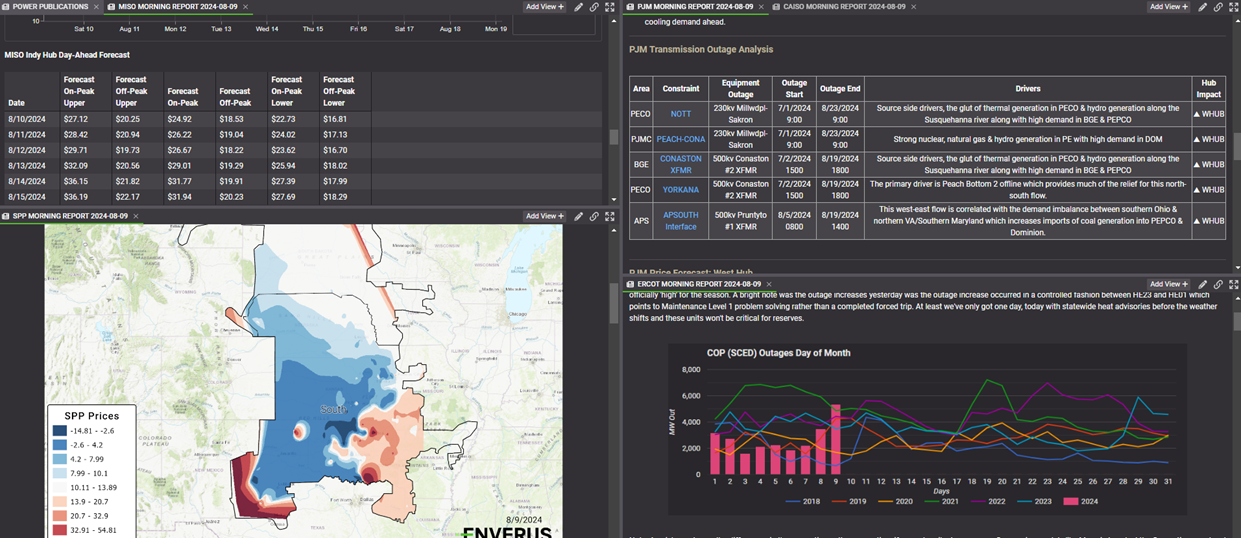Viewport: 1241px width, 538px height.
Task: Click the book icon on POWER PUBLICATIONS tab
Action: click(6, 7)
